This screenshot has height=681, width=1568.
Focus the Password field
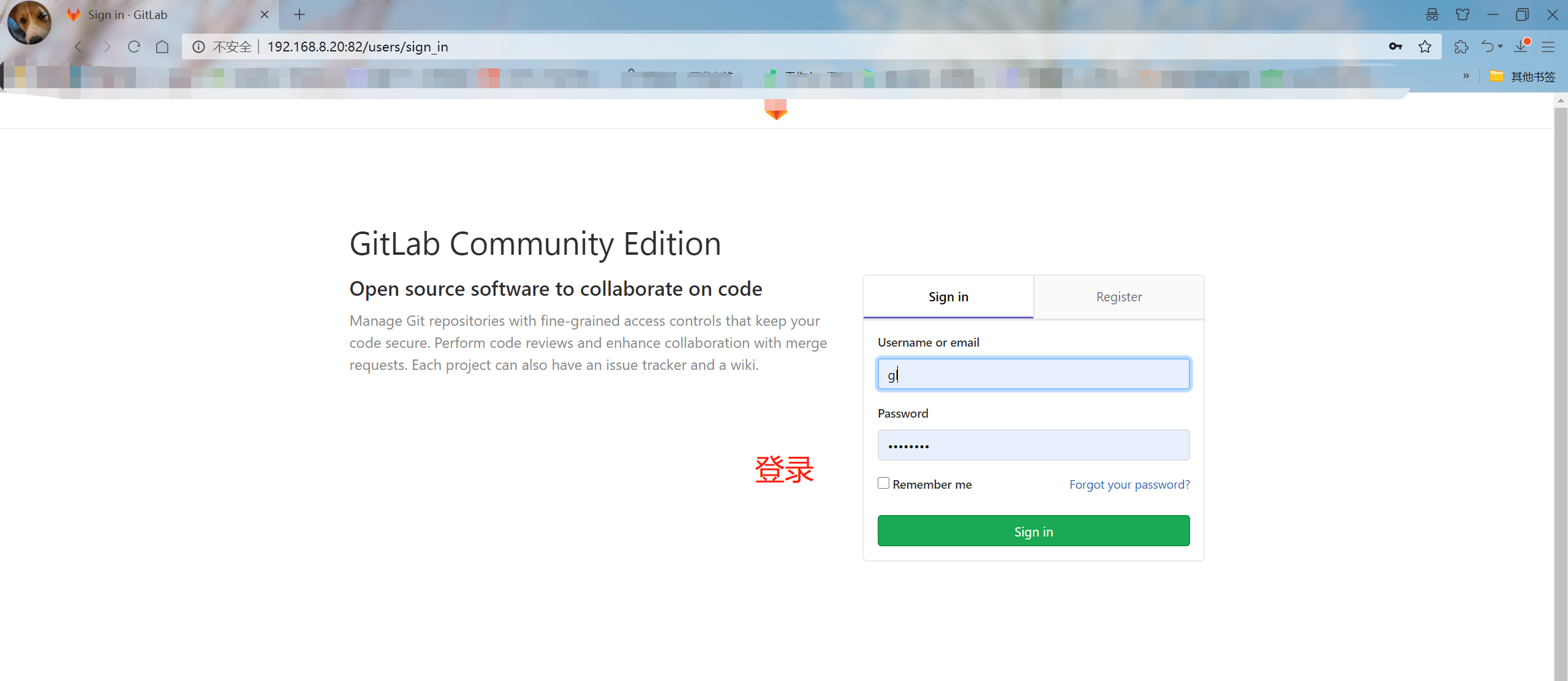pos(1033,445)
